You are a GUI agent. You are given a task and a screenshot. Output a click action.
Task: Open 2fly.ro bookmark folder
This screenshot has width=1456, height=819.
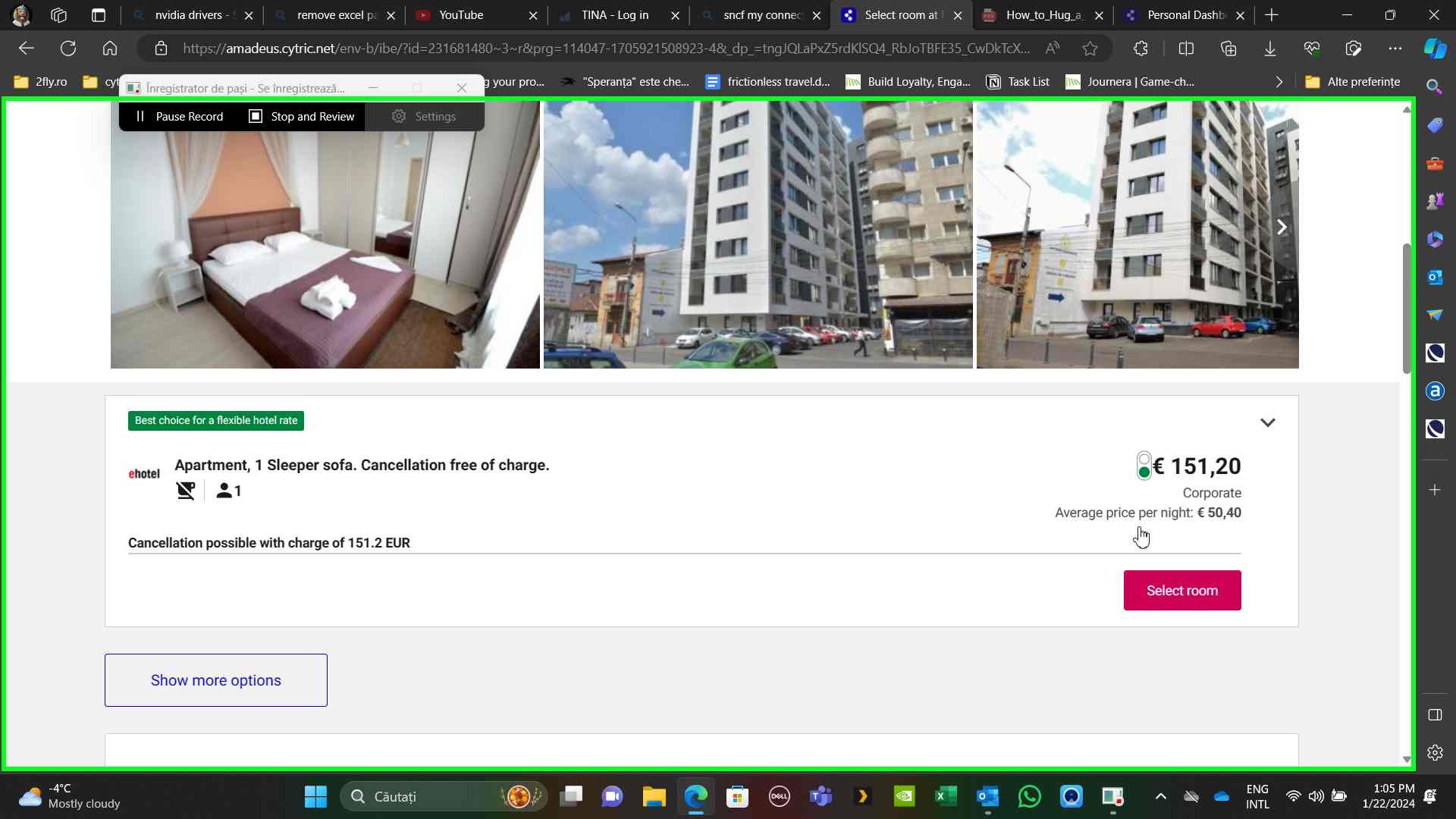click(x=41, y=82)
